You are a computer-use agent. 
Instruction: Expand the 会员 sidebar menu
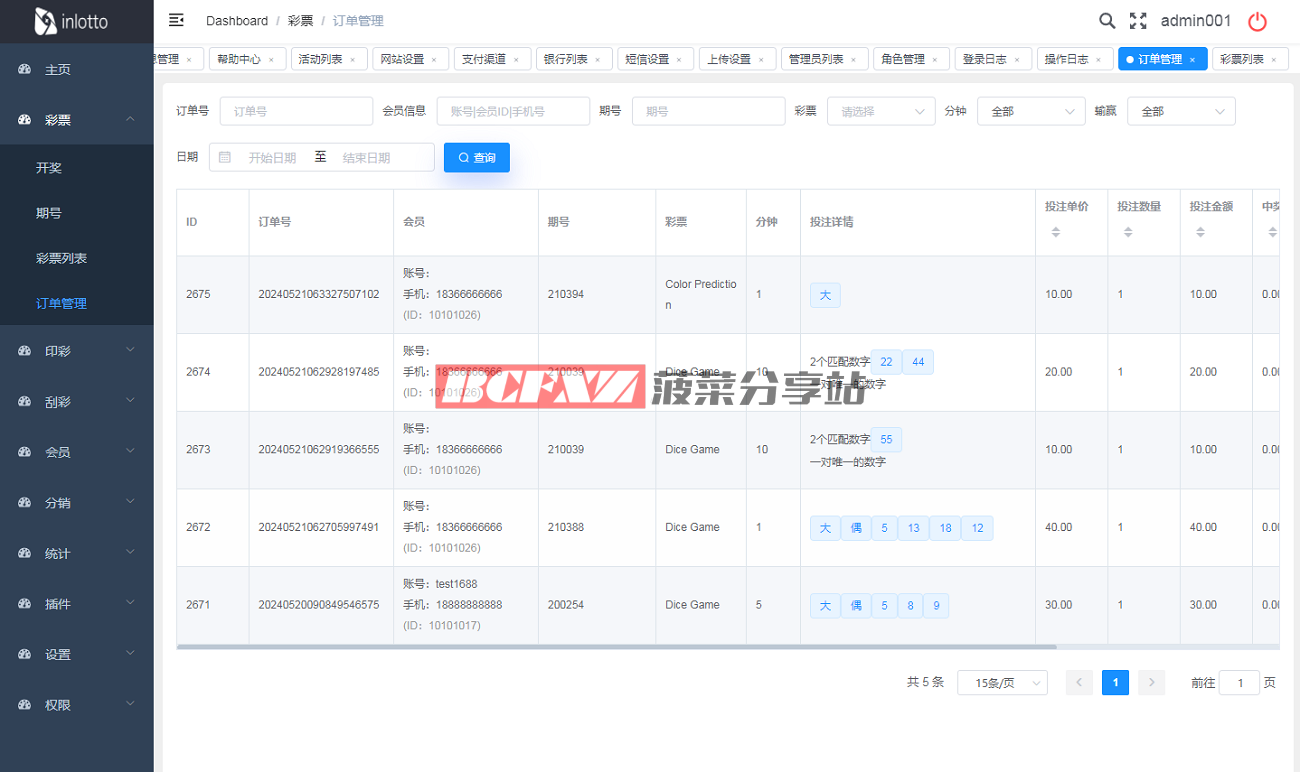click(77, 452)
